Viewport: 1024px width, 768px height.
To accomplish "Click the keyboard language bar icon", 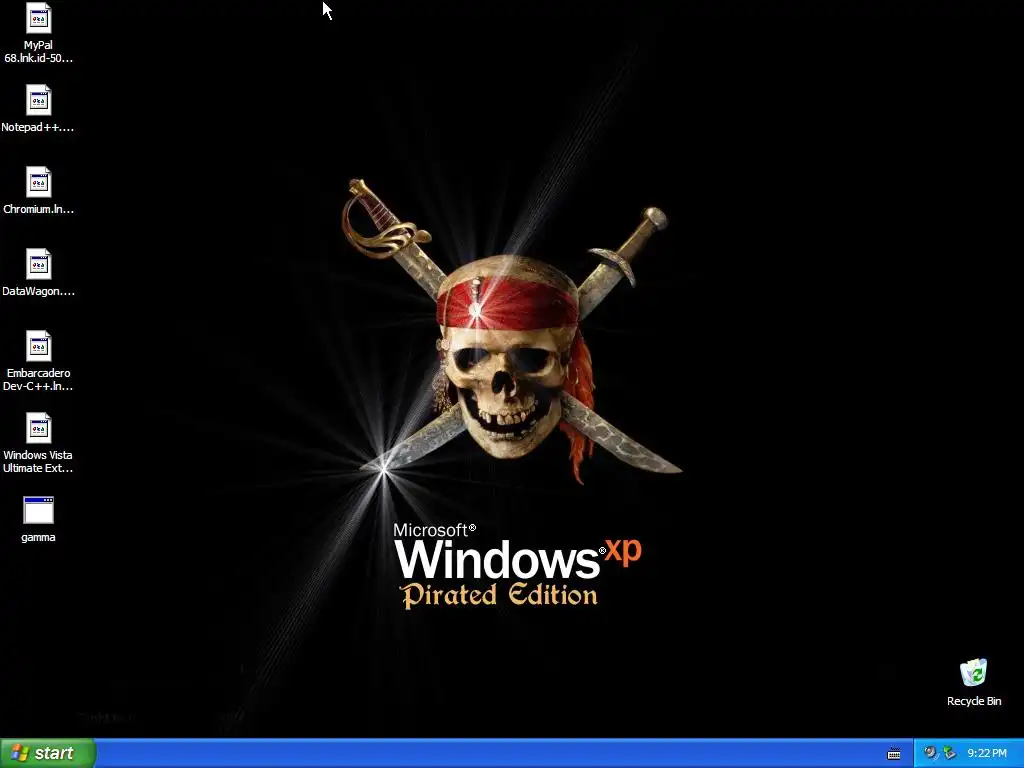I will point(894,754).
